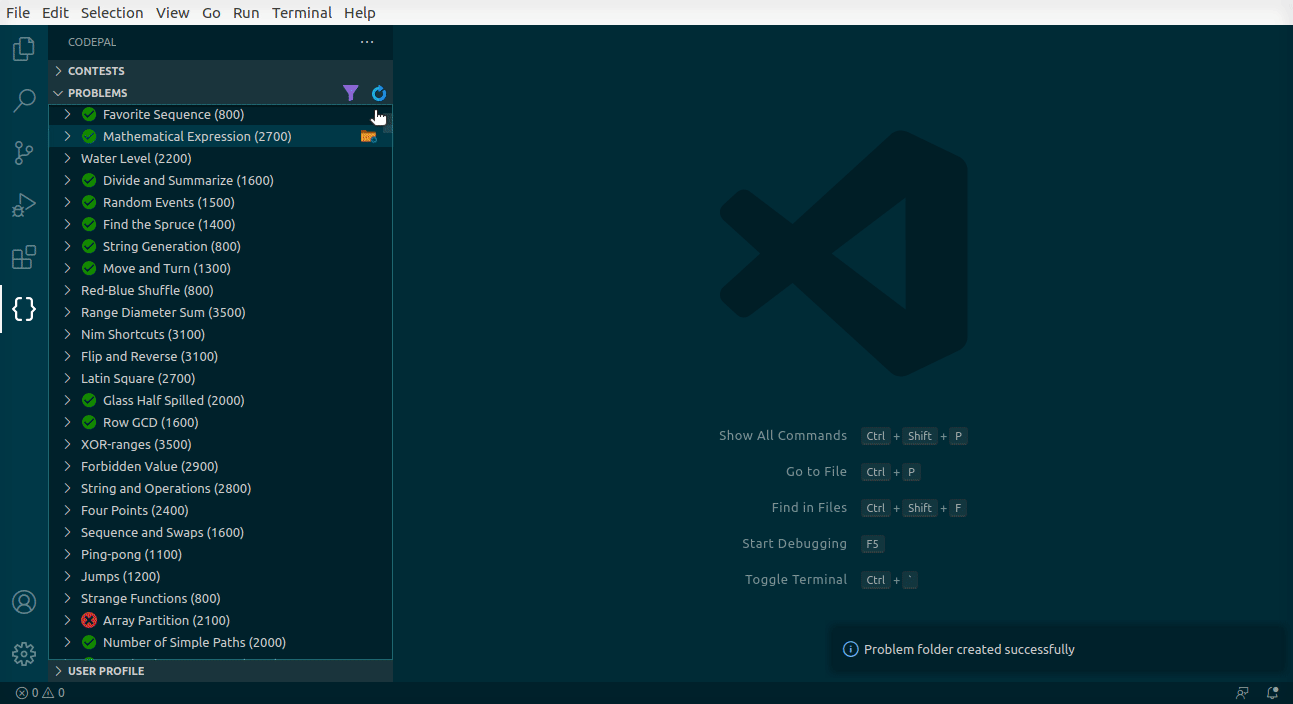Expand the USER PROFILE section
Screen dimensions: 1293x704
pos(220,671)
